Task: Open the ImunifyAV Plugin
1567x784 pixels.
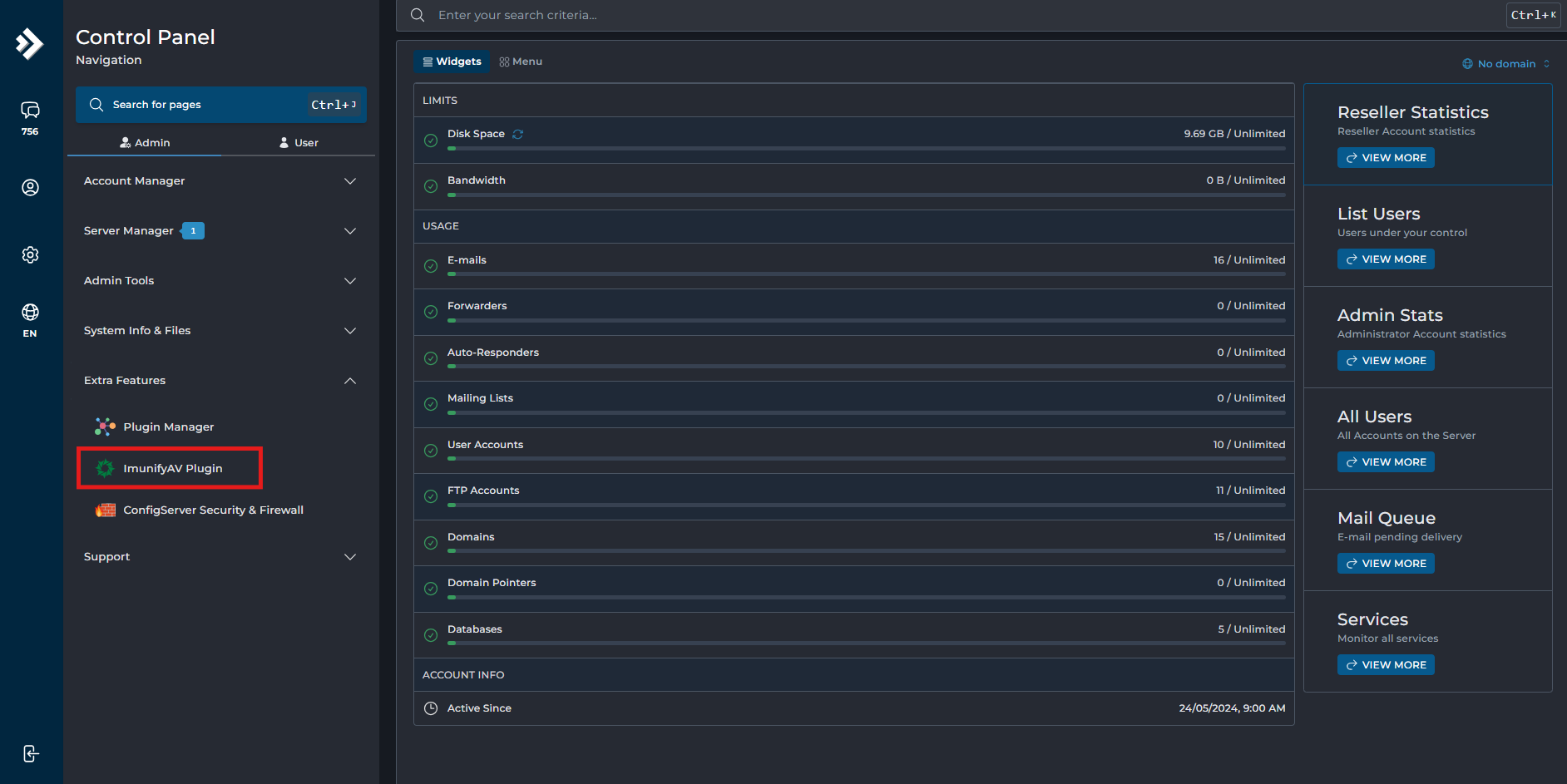Action: click(172, 468)
